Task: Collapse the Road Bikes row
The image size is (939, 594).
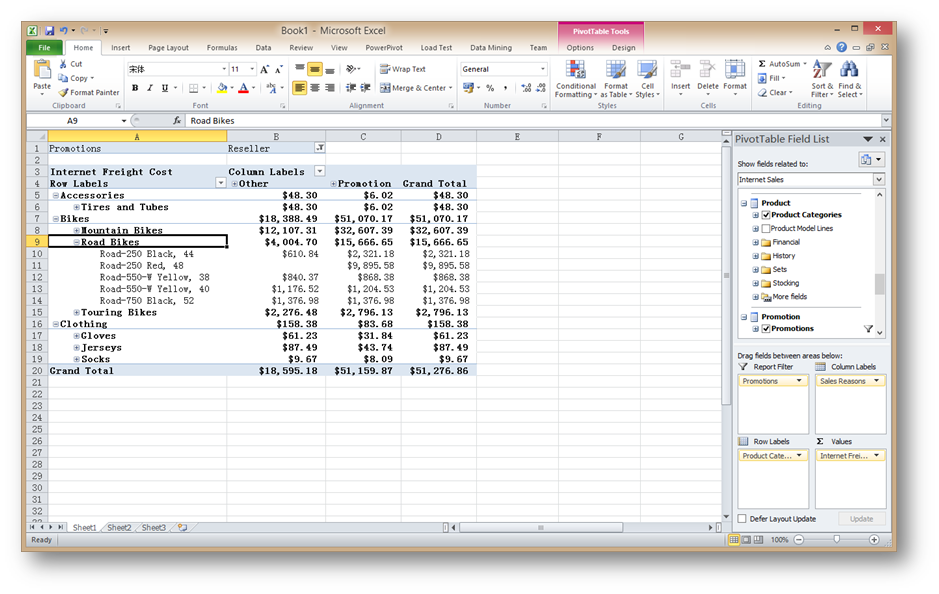Action: 77,242
